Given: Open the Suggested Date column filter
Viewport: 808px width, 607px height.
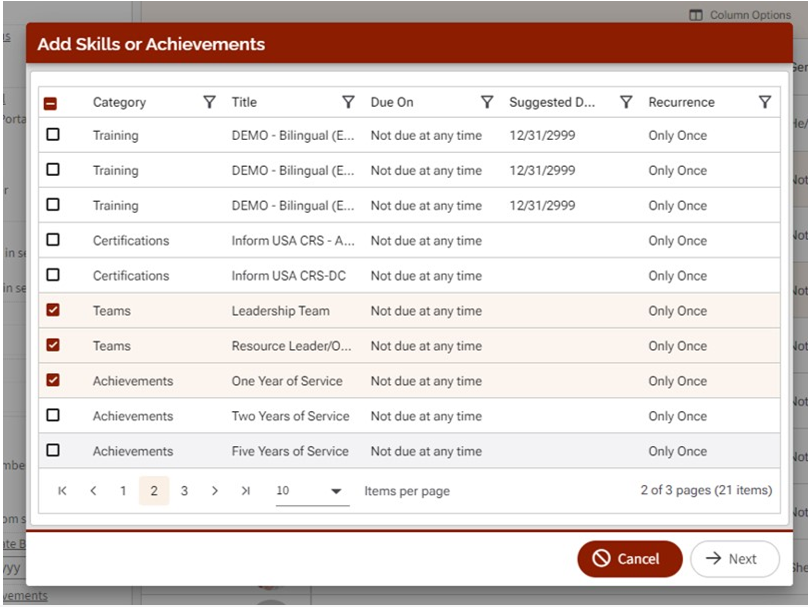Looking at the screenshot, I should click(x=626, y=102).
